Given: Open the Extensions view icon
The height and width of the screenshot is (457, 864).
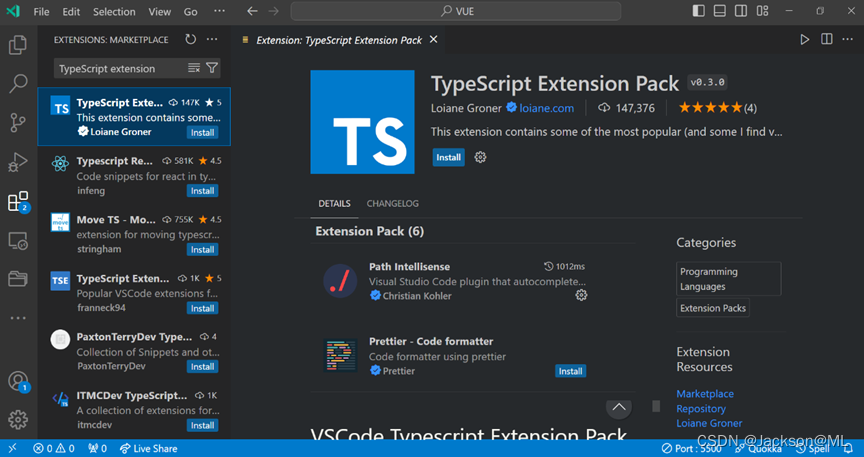Looking at the screenshot, I should [x=18, y=202].
